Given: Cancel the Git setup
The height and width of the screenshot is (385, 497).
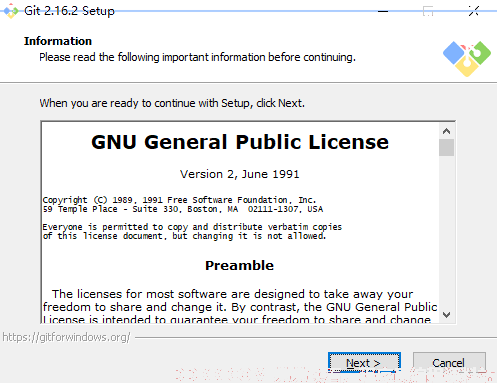Looking at the screenshot, I should point(449,362).
